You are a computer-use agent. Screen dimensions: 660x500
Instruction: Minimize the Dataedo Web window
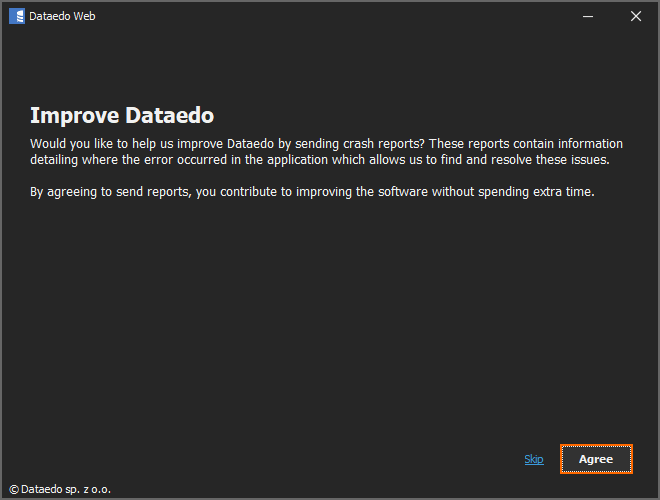tap(590, 16)
